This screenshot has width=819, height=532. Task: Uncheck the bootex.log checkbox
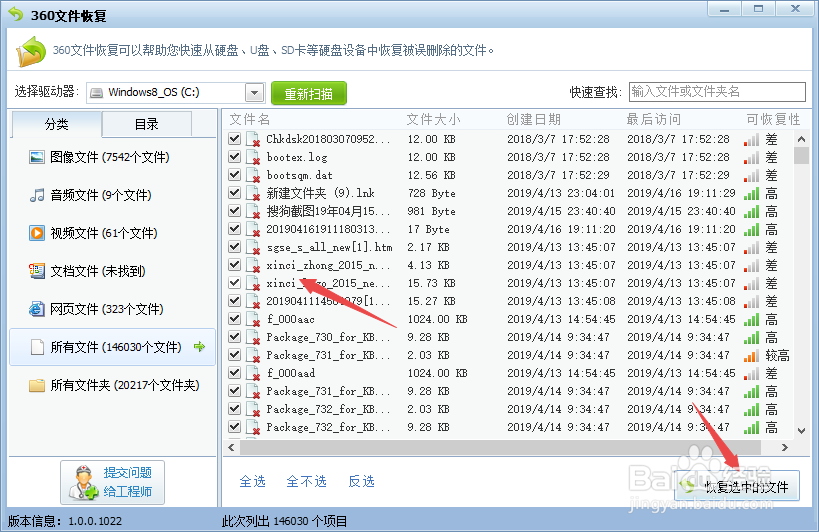click(235, 157)
